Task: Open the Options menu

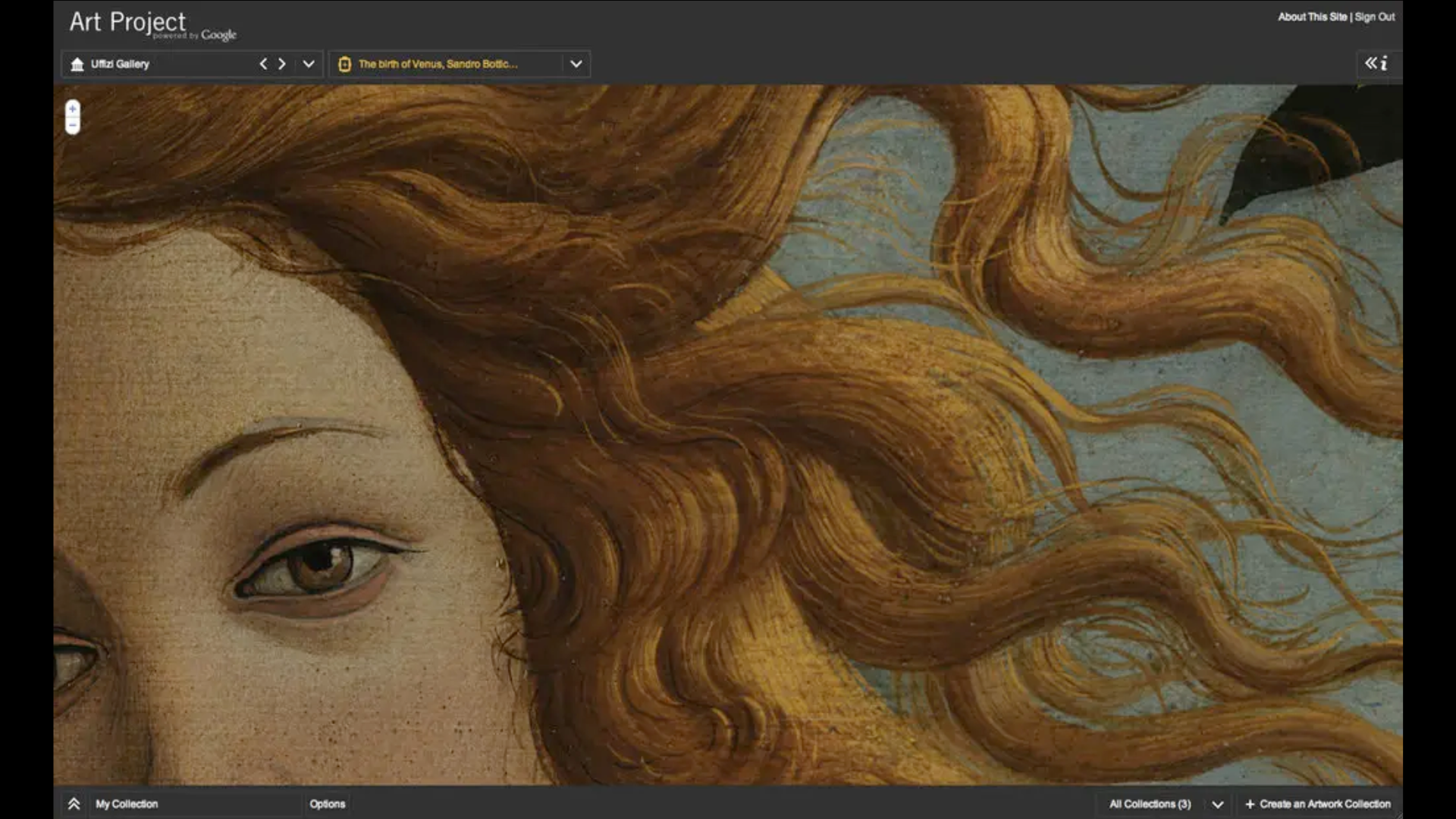Action: coord(327,804)
